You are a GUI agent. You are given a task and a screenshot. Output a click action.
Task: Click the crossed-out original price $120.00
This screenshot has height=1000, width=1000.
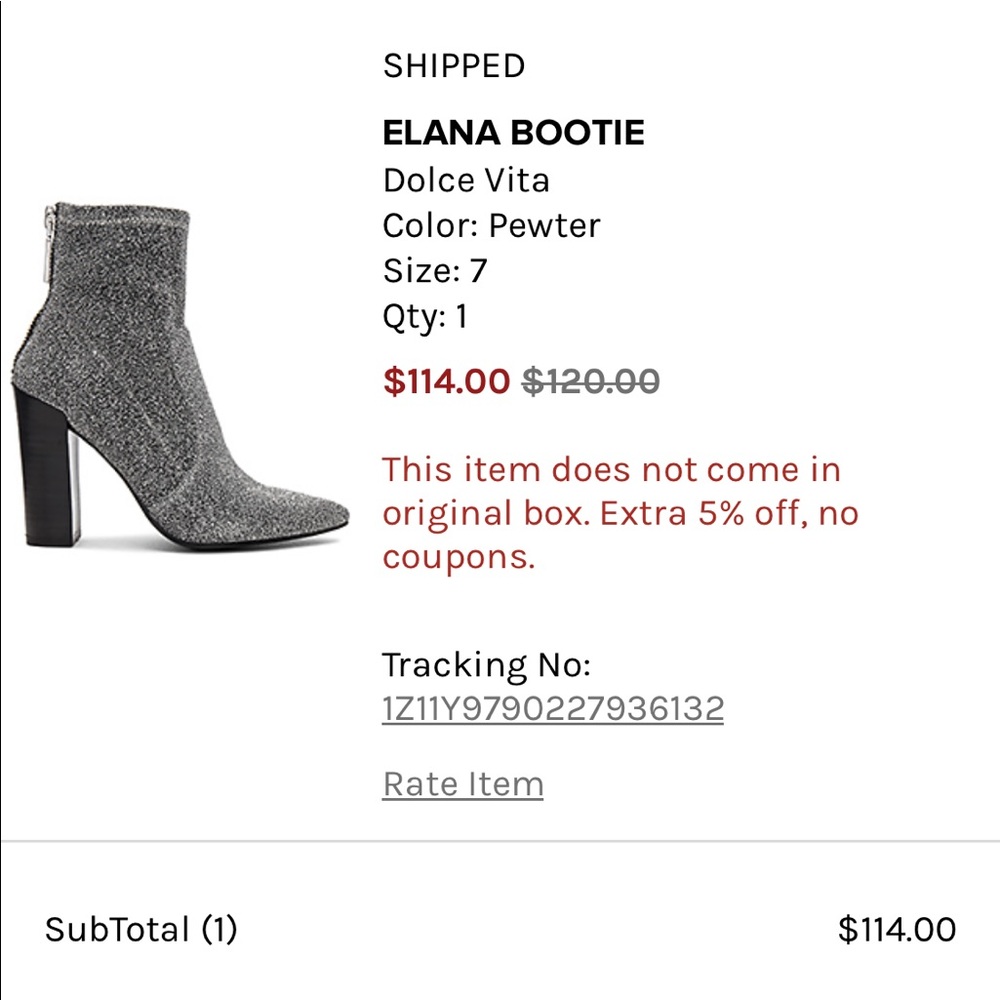(591, 381)
